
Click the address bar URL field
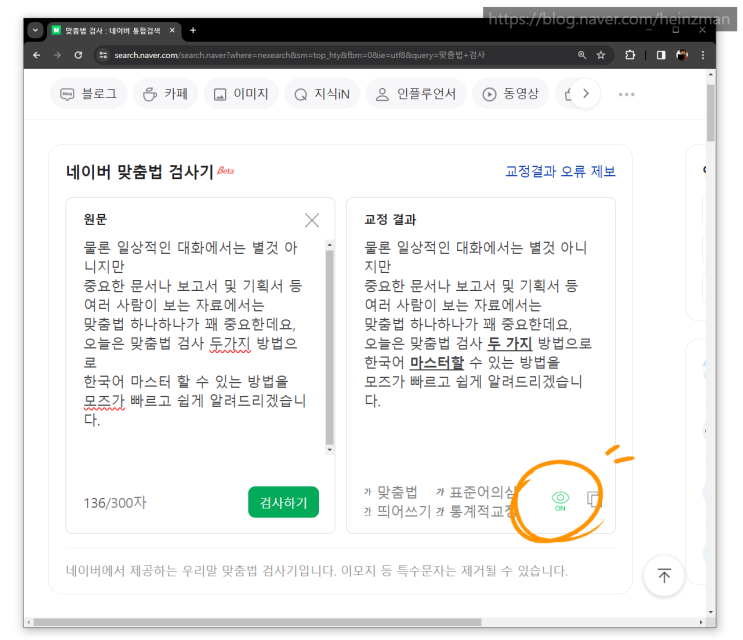click(299, 55)
